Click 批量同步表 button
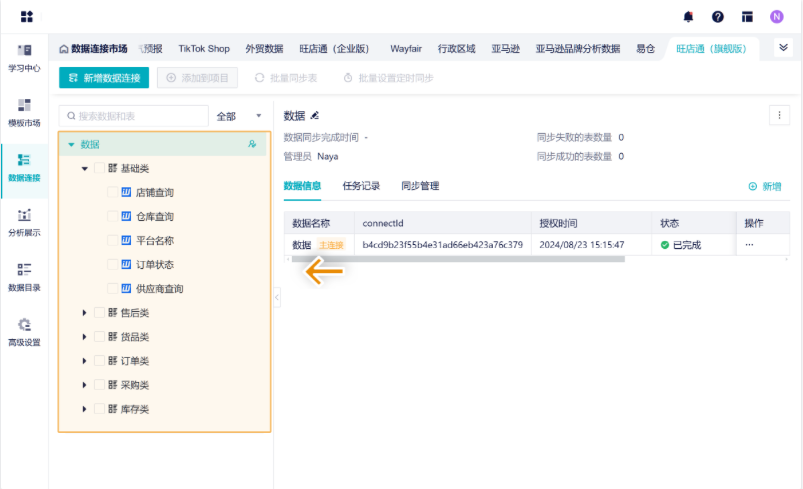This screenshot has height=489, width=803. [286, 78]
